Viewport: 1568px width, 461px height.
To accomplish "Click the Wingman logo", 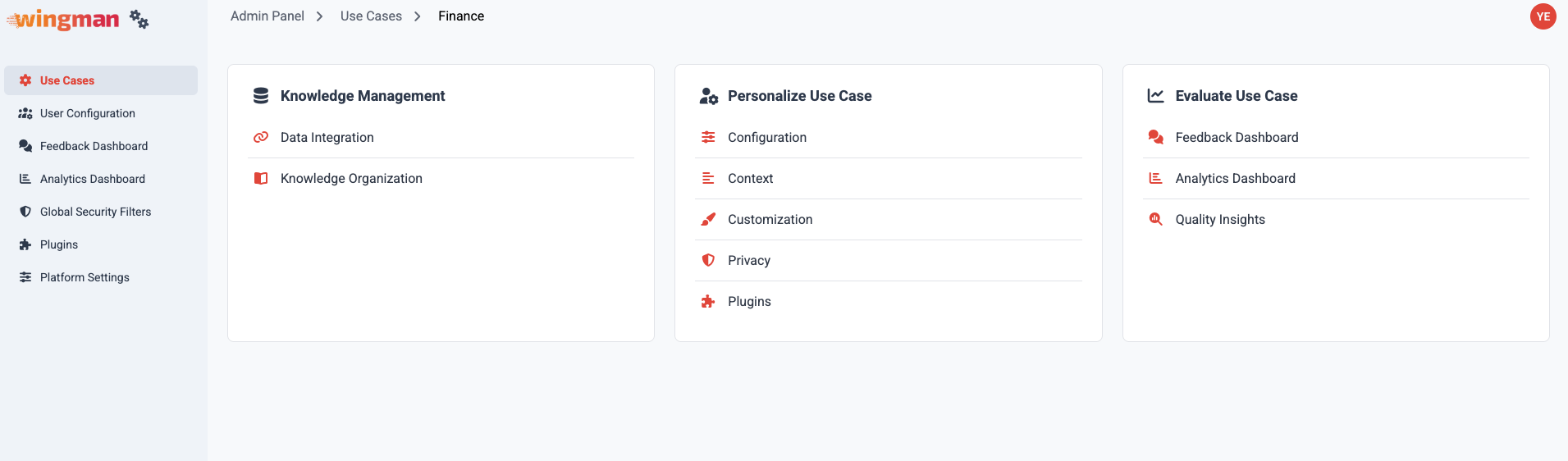I will tap(63, 19).
